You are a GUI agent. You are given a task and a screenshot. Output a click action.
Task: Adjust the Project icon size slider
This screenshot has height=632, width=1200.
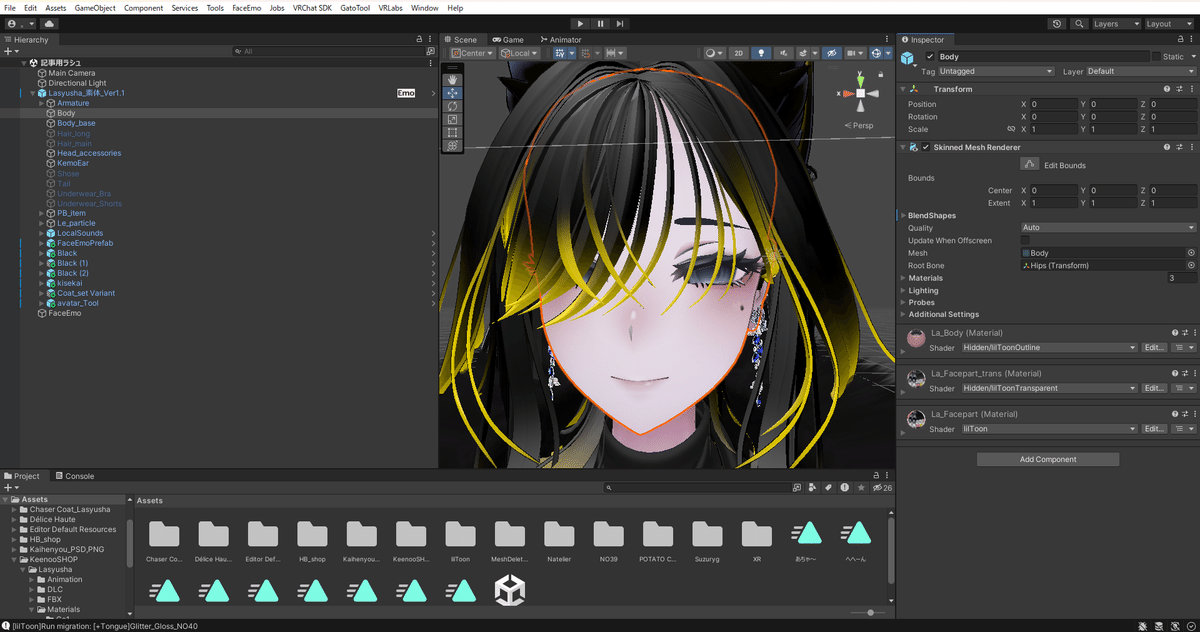(x=869, y=612)
